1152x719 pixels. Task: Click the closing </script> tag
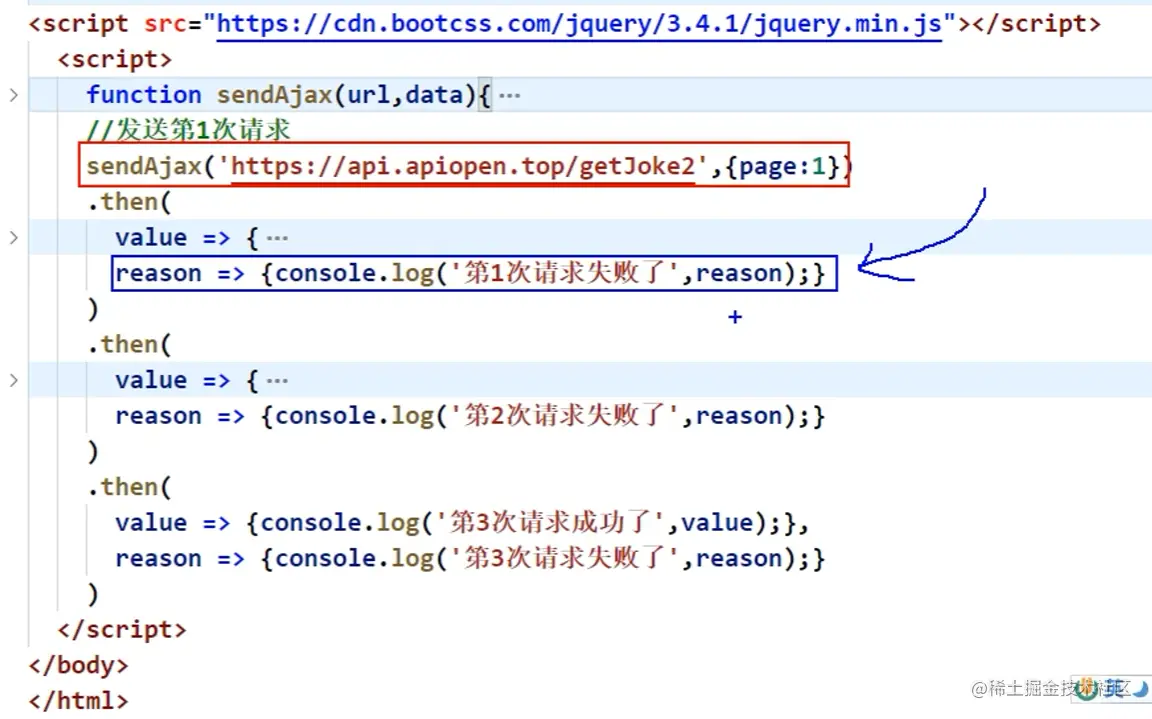122,629
